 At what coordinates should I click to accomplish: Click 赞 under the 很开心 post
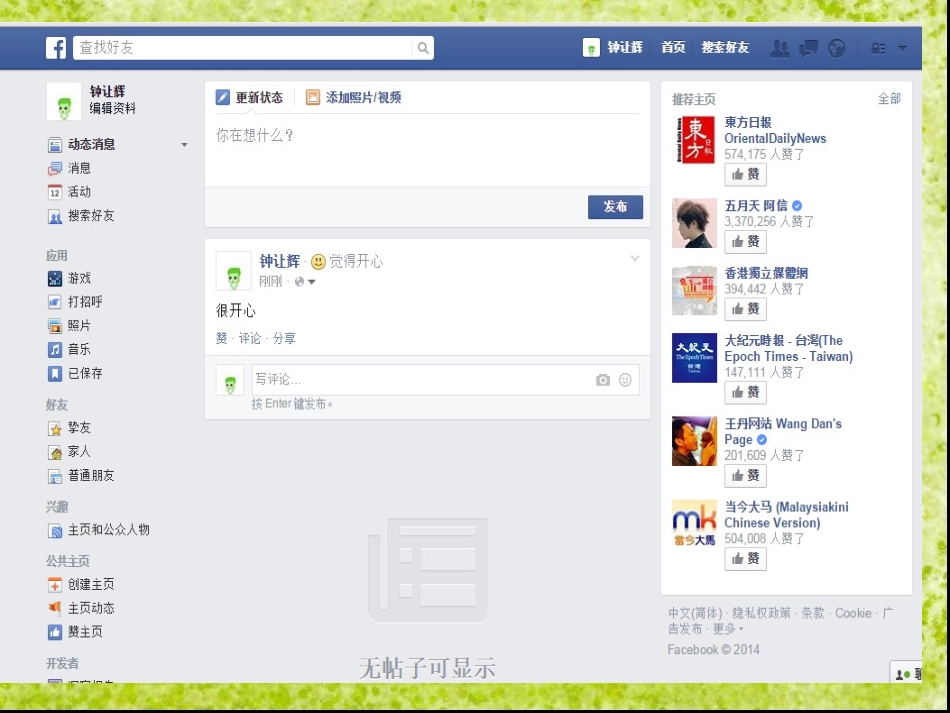click(x=222, y=338)
